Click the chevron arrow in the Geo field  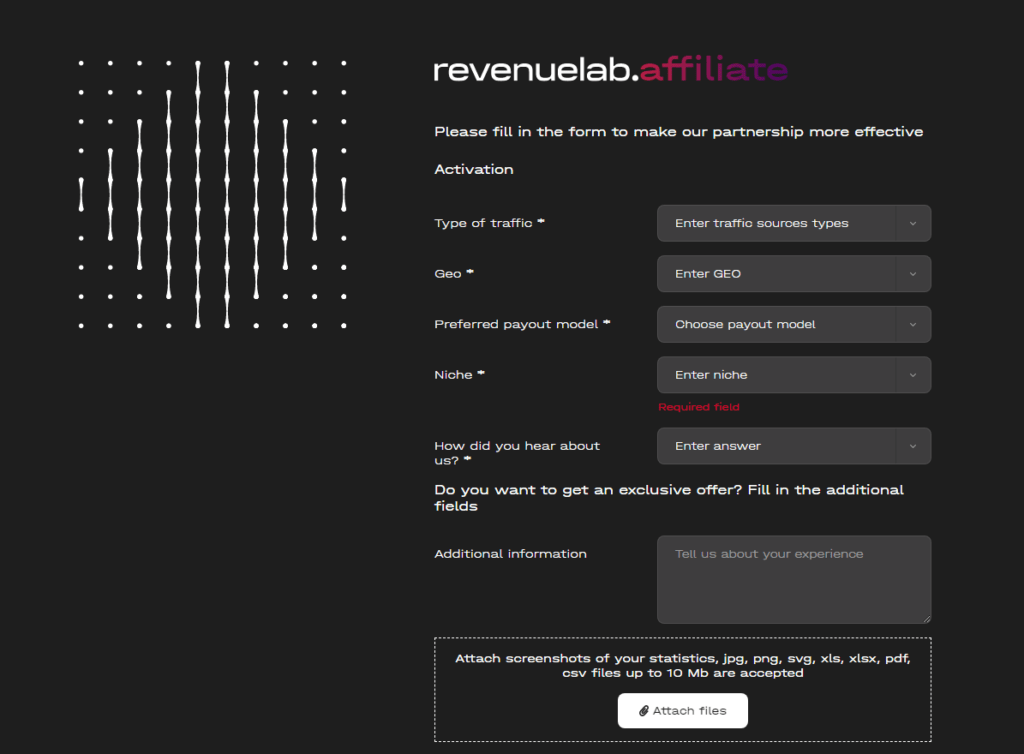point(912,274)
